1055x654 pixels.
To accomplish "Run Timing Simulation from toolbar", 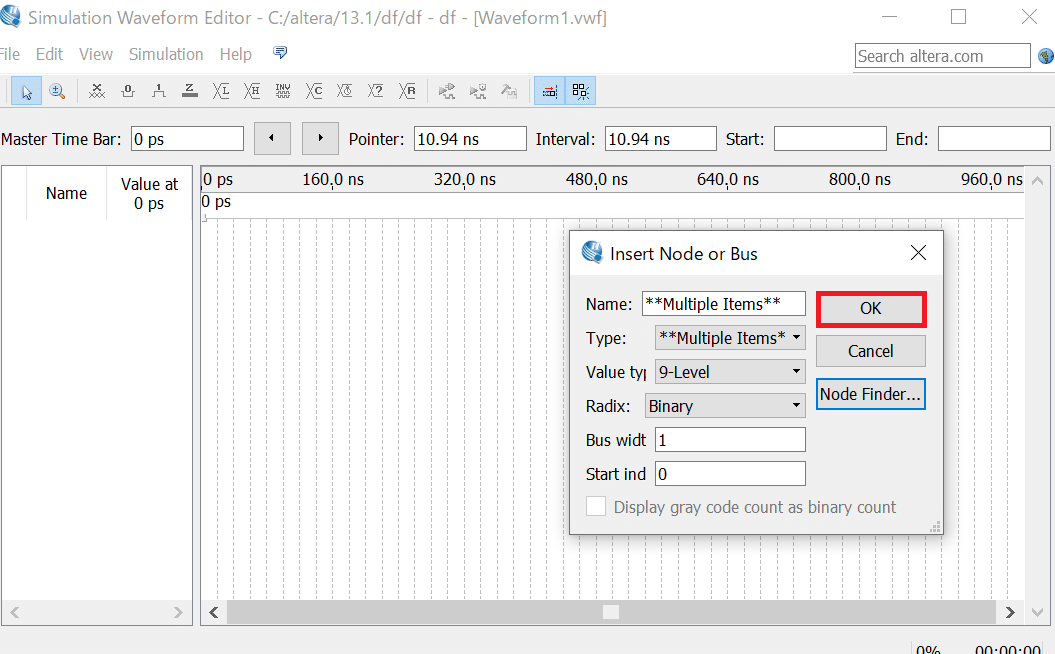I will click(478, 92).
